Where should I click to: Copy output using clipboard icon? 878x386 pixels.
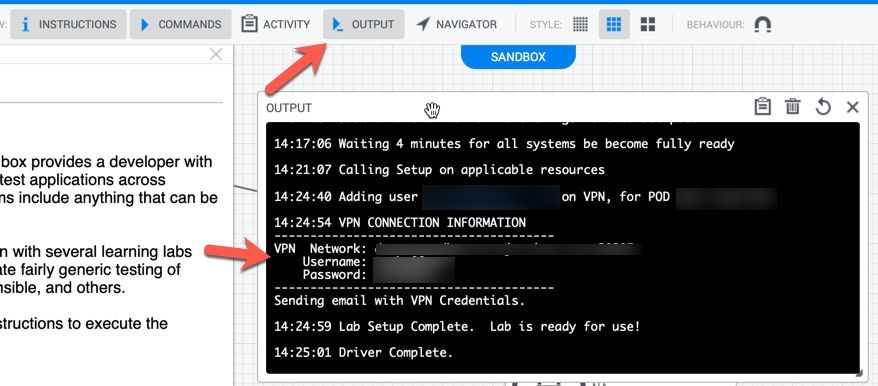763,106
